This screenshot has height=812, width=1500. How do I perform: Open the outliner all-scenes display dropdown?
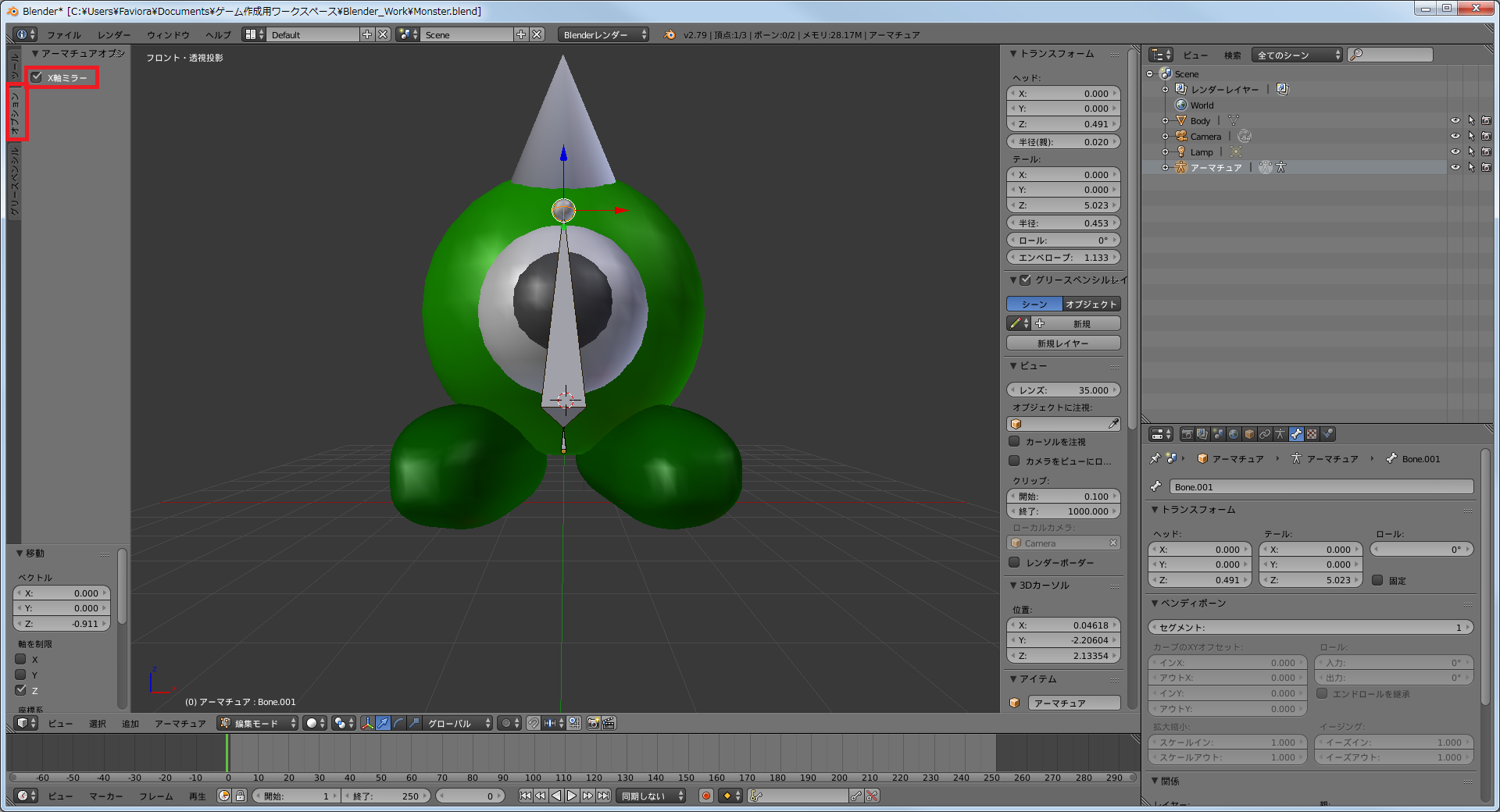(x=1298, y=55)
